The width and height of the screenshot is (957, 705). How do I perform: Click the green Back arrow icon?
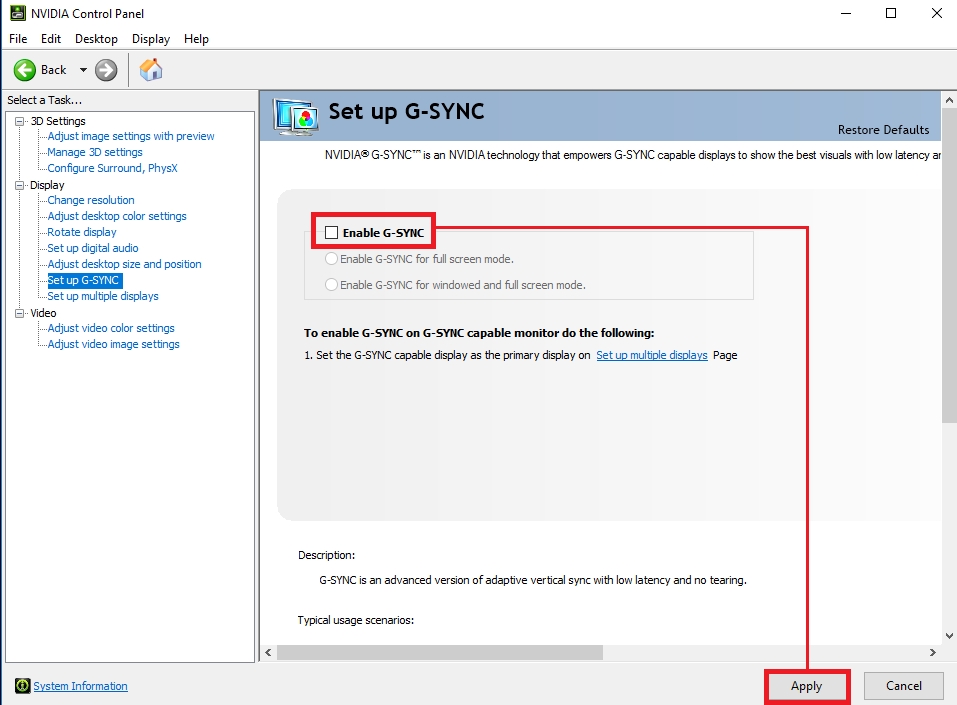point(25,70)
